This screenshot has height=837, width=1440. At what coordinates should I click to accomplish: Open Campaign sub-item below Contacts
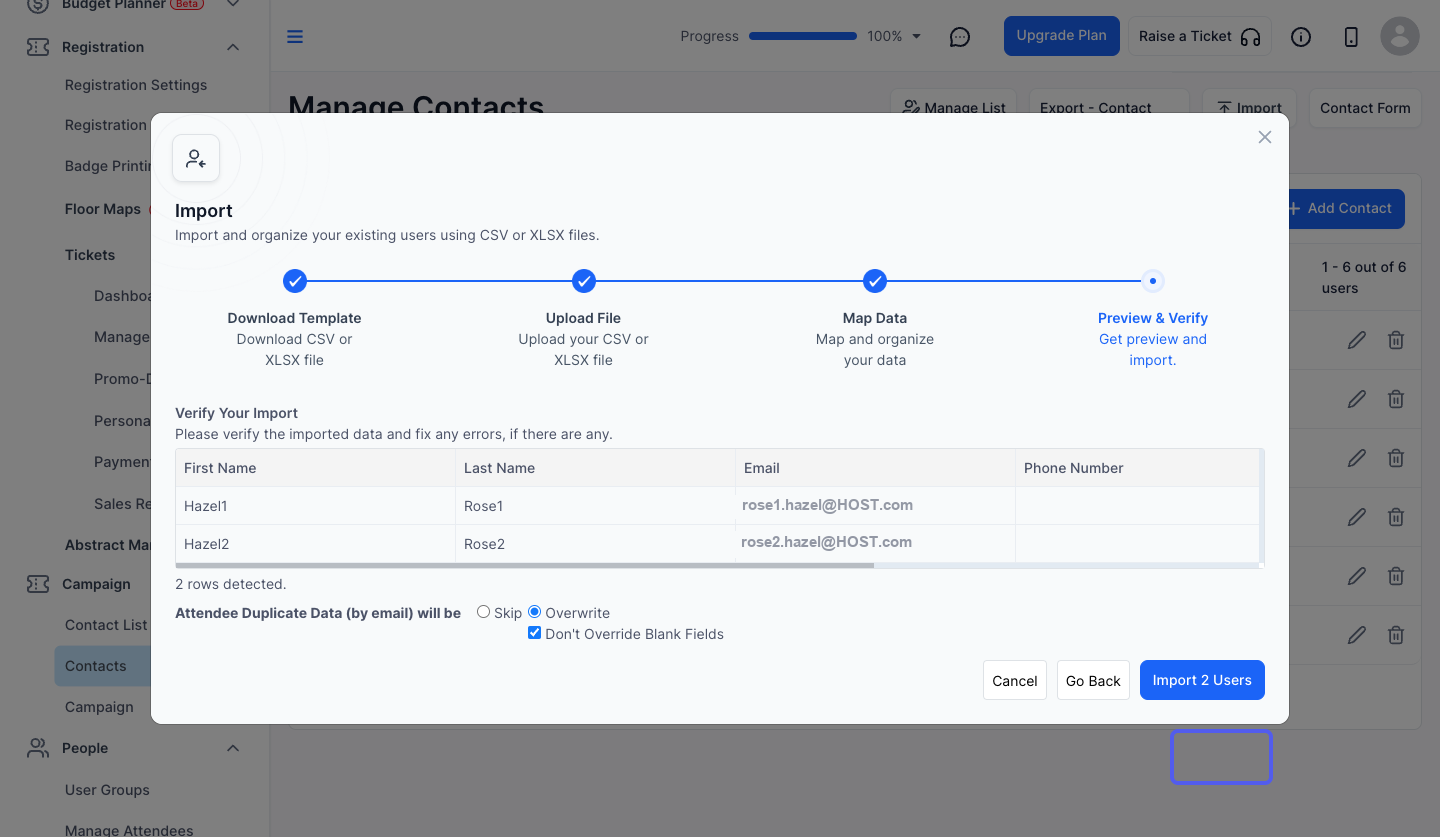pos(99,707)
